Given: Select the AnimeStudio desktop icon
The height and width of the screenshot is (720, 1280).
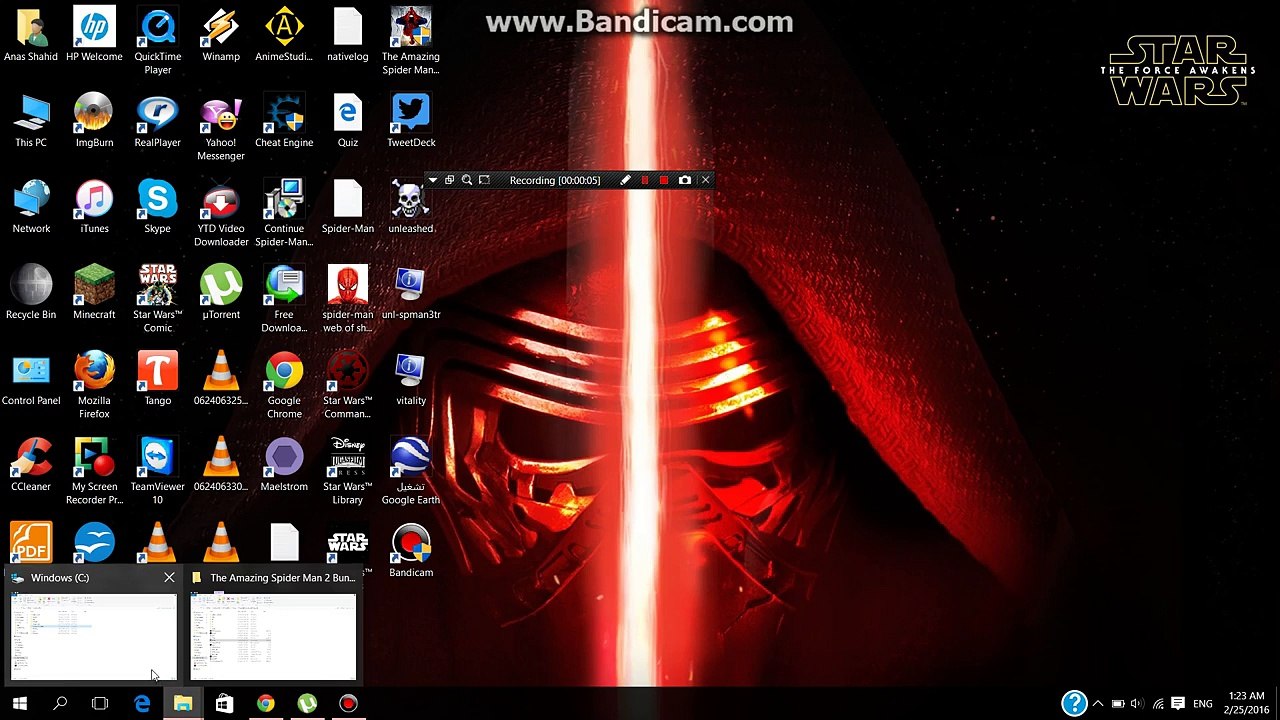Looking at the screenshot, I should (284, 35).
